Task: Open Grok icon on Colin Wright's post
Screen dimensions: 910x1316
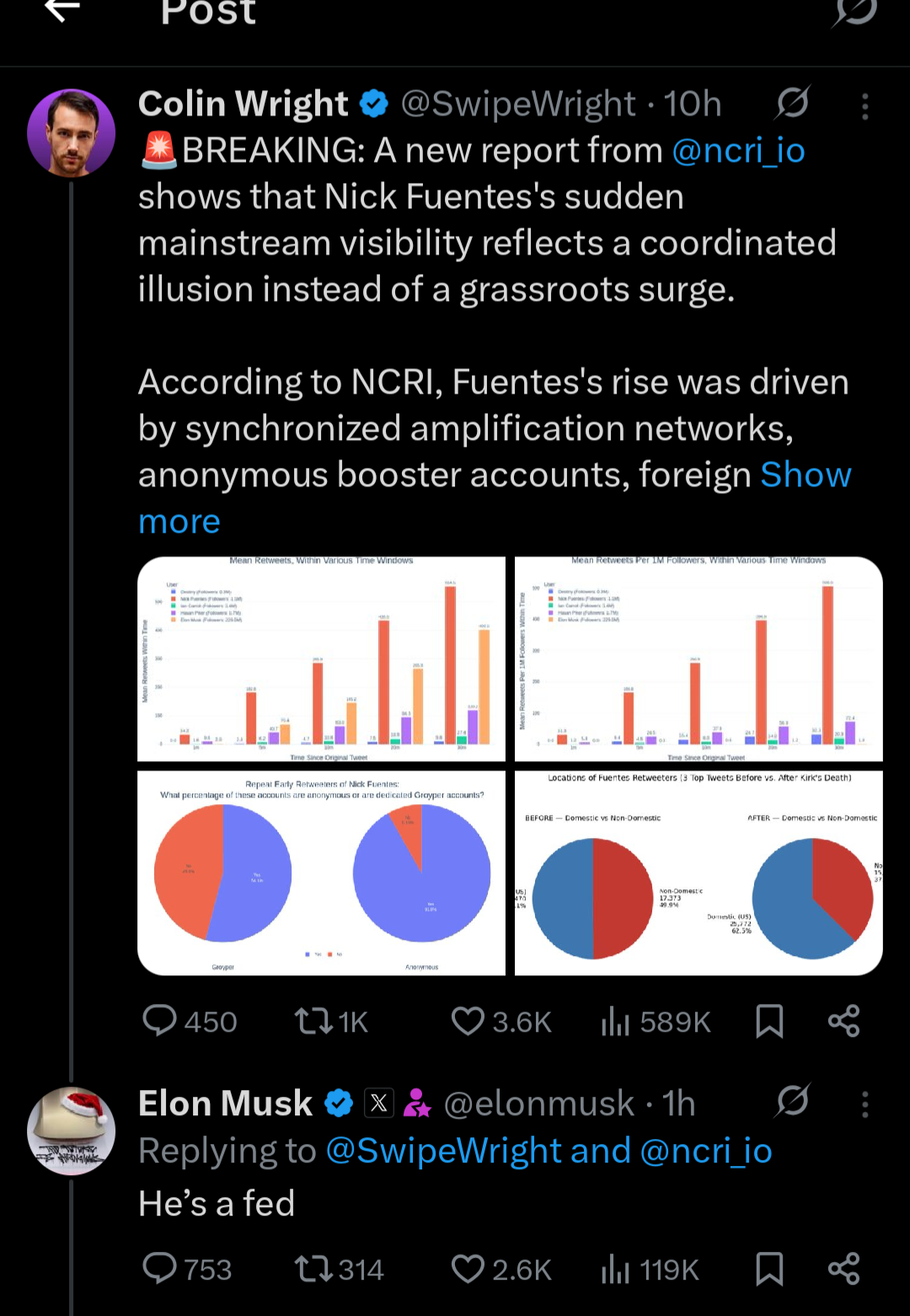Action: pyautogui.click(x=793, y=104)
